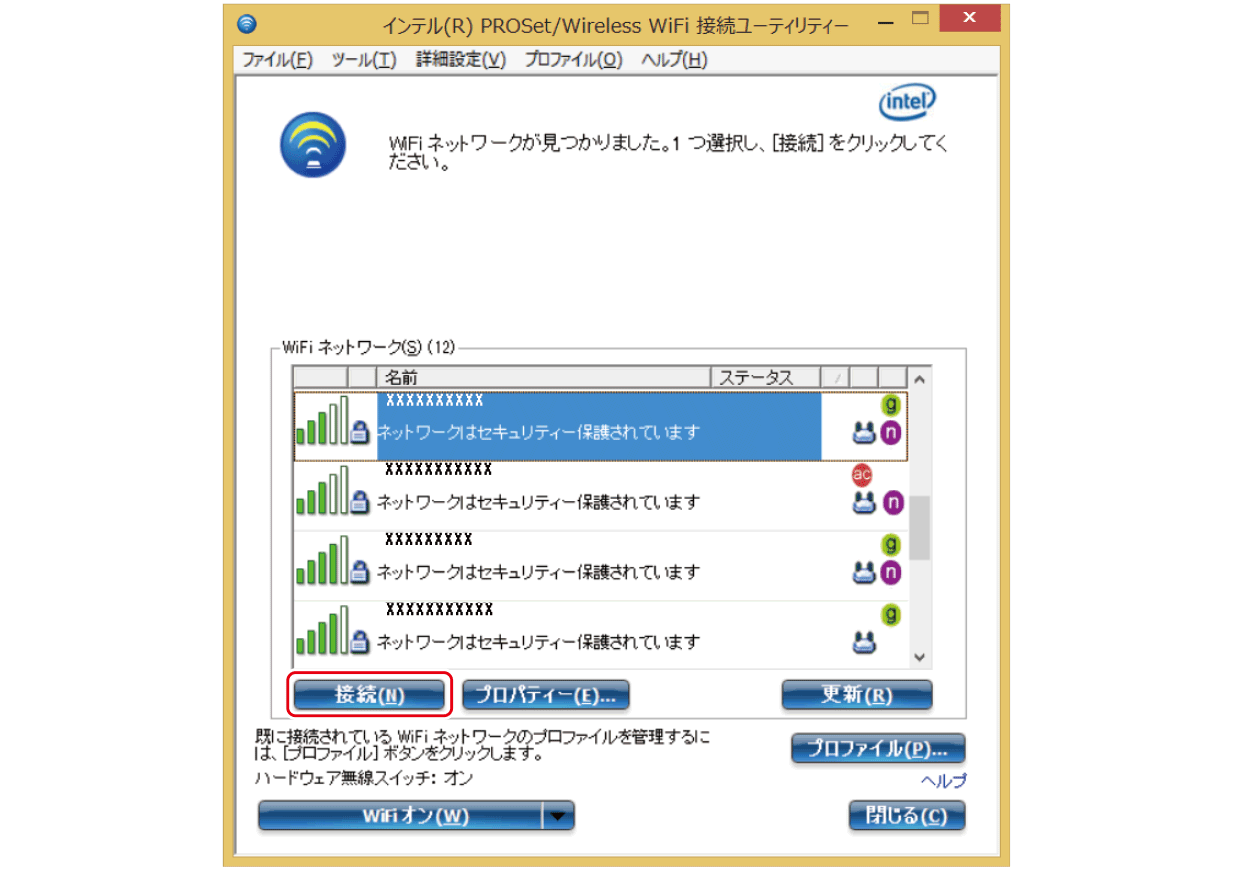
Task: Open the ヘルプ(H) menu
Action: 674,60
